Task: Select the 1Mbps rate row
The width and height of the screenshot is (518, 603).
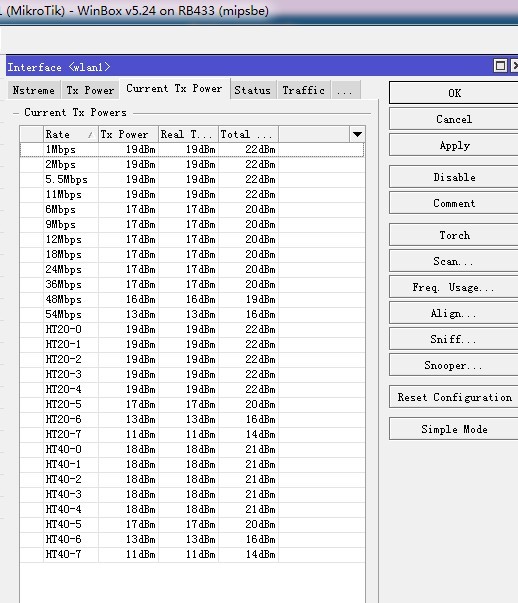Action: [x=192, y=149]
